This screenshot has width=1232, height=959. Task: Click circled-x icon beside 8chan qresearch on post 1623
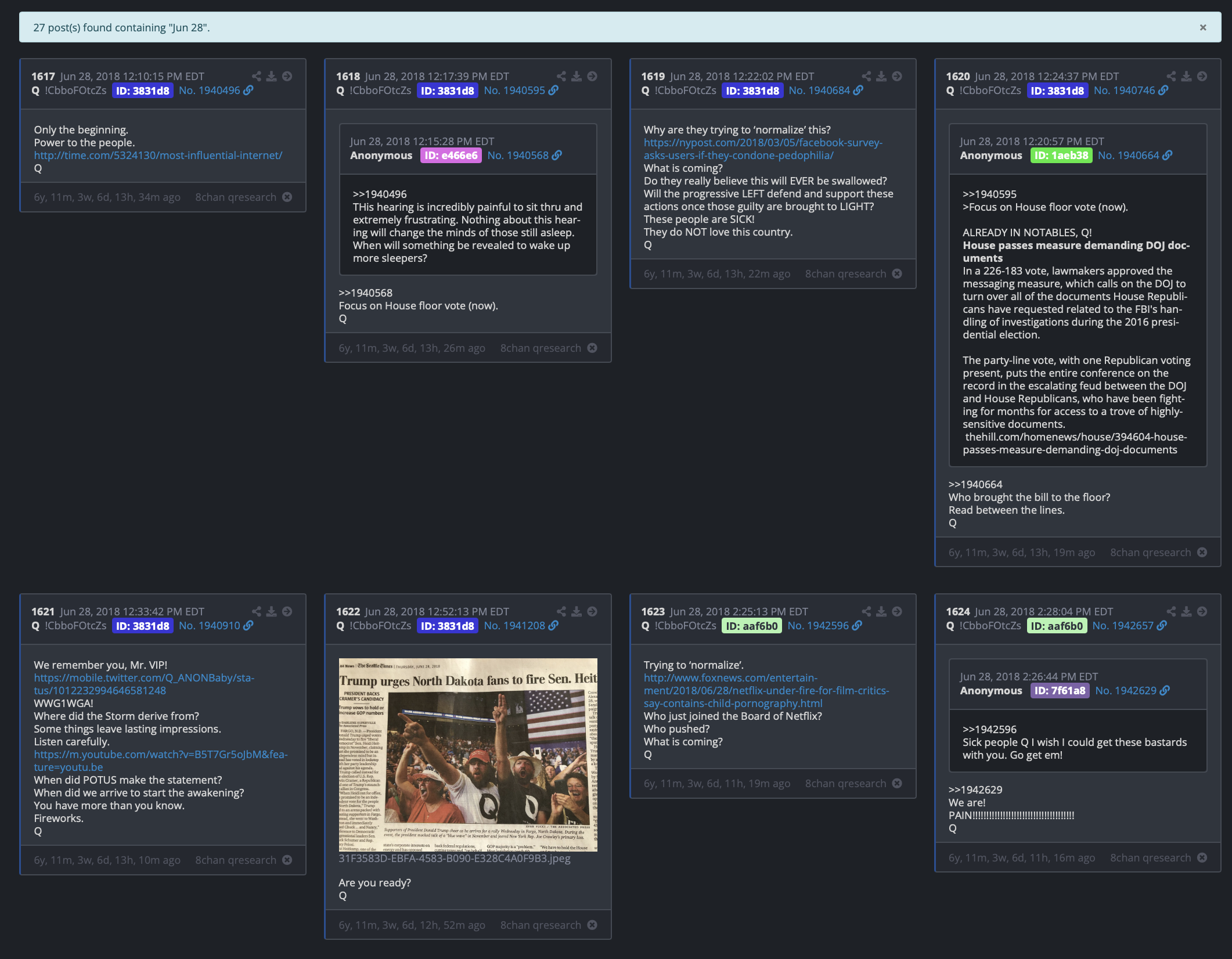click(897, 784)
